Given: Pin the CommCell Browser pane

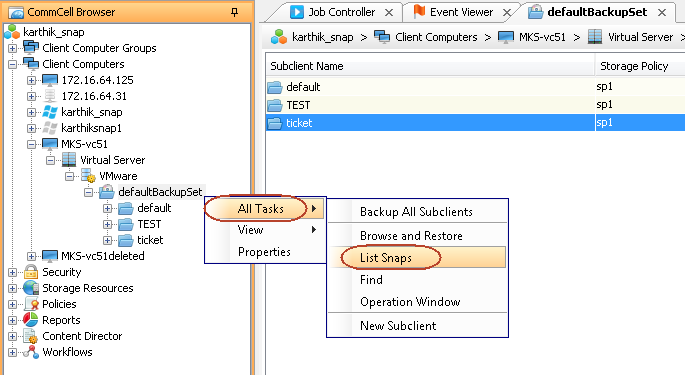Looking at the screenshot, I should click(x=235, y=12).
